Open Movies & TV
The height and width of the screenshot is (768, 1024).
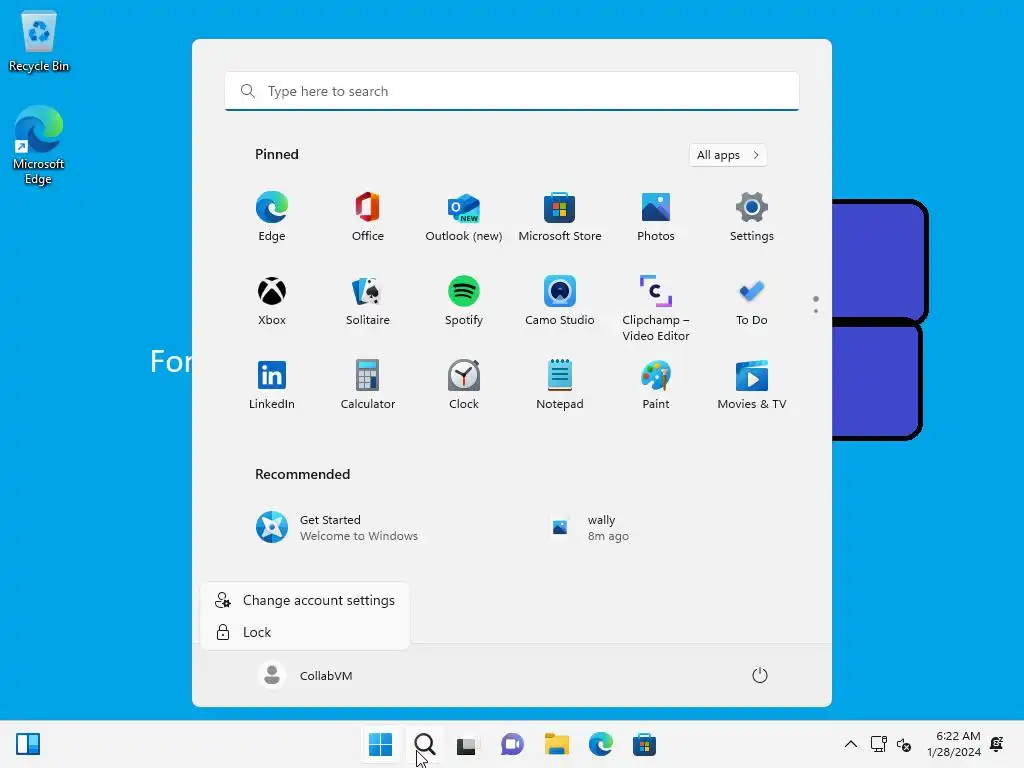click(752, 385)
